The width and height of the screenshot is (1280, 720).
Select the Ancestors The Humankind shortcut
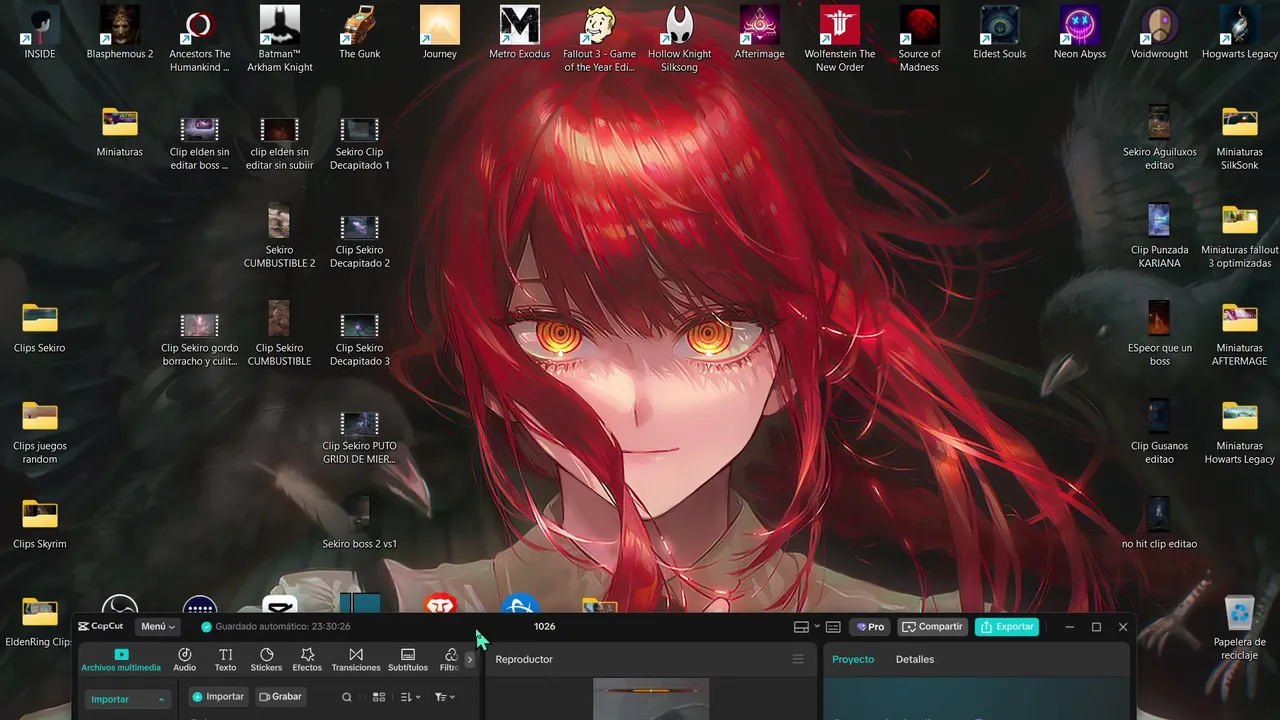coord(200,39)
